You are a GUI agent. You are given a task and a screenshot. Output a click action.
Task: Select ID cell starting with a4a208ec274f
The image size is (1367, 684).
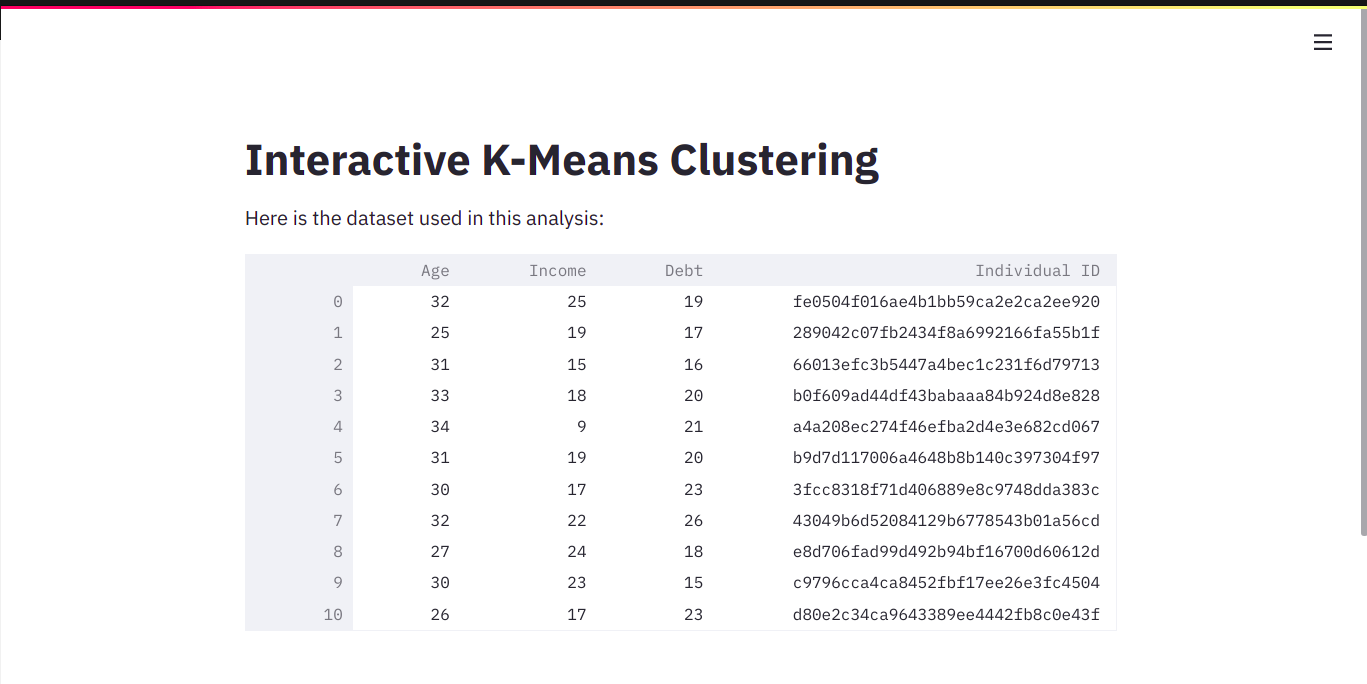coord(914,427)
